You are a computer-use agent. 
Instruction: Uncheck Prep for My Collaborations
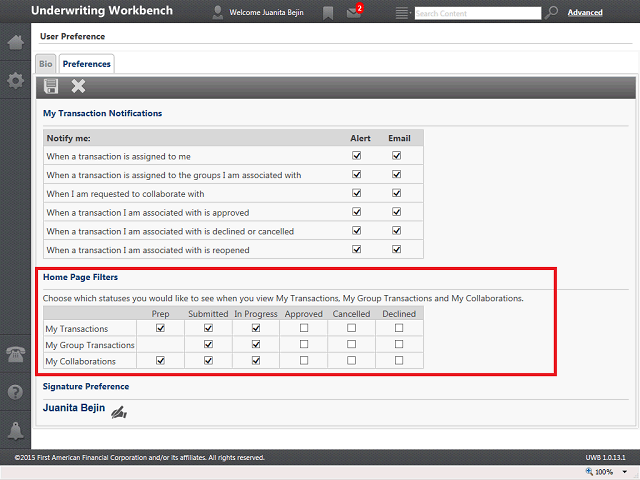pyautogui.click(x=160, y=360)
